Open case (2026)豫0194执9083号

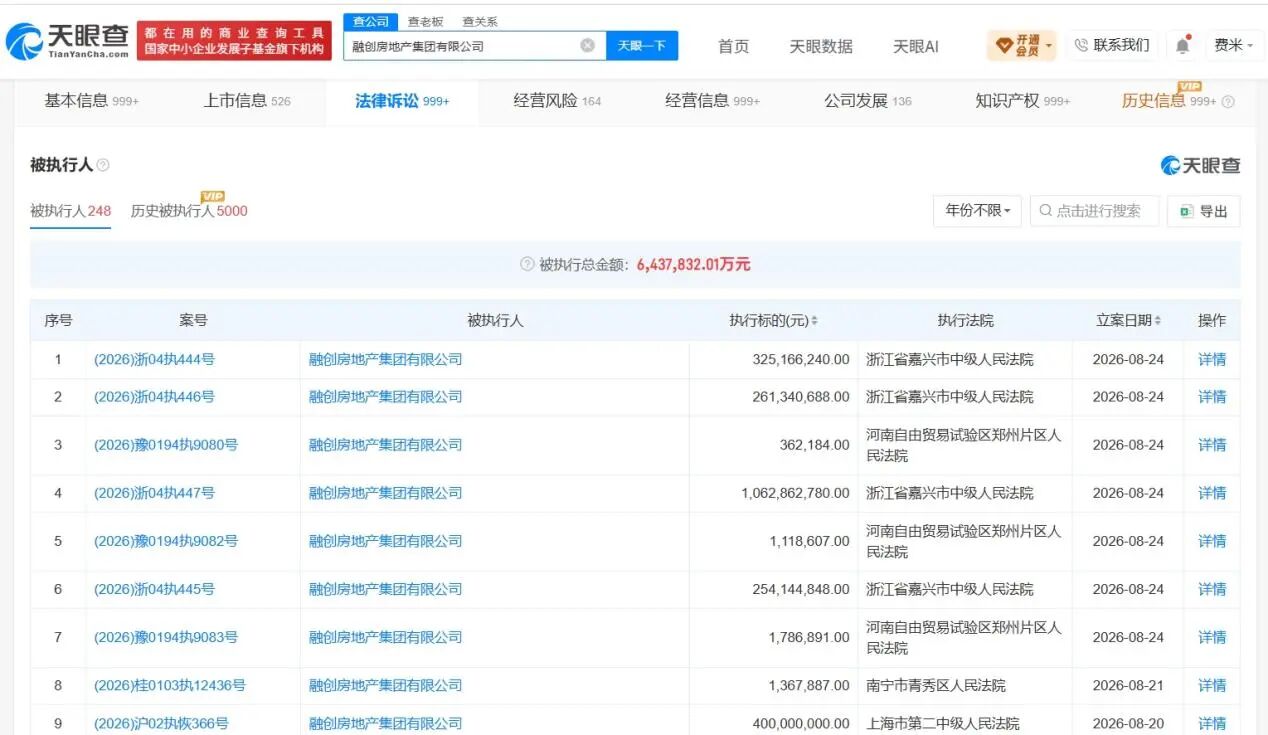pos(166,637)
